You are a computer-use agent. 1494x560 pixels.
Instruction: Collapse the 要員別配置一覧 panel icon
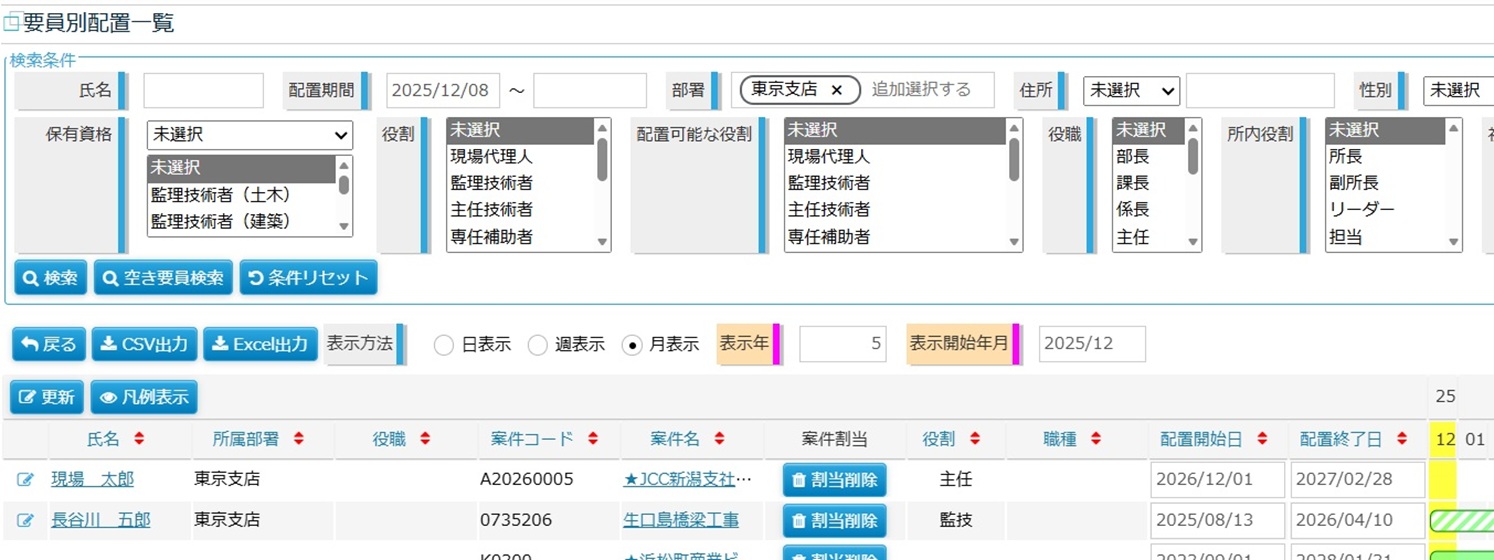click(12, 24)
